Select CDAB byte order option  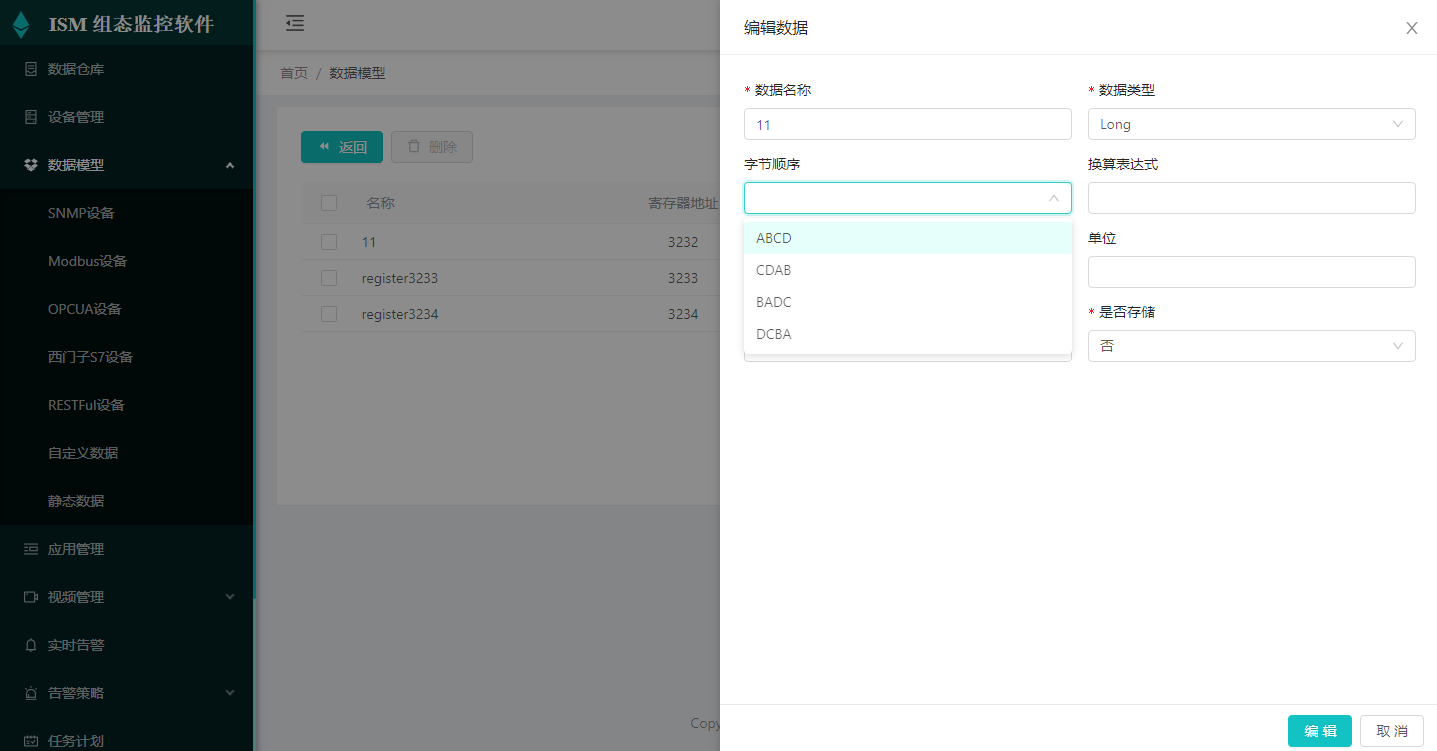click(x=908, y=270)
